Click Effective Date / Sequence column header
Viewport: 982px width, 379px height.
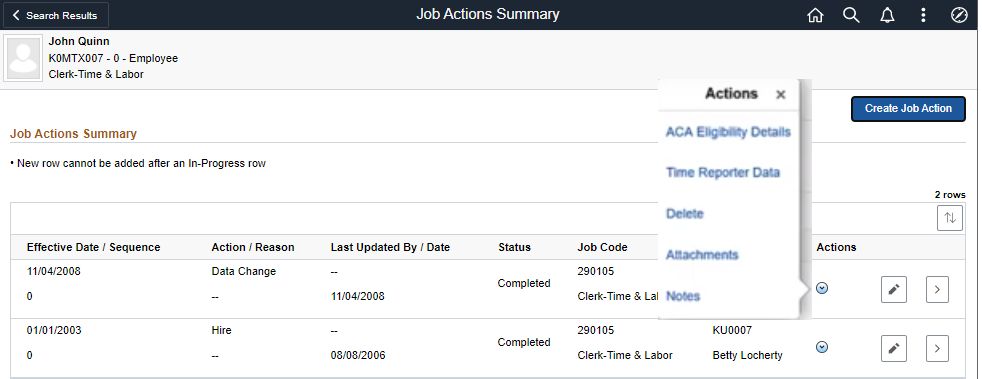93,247
